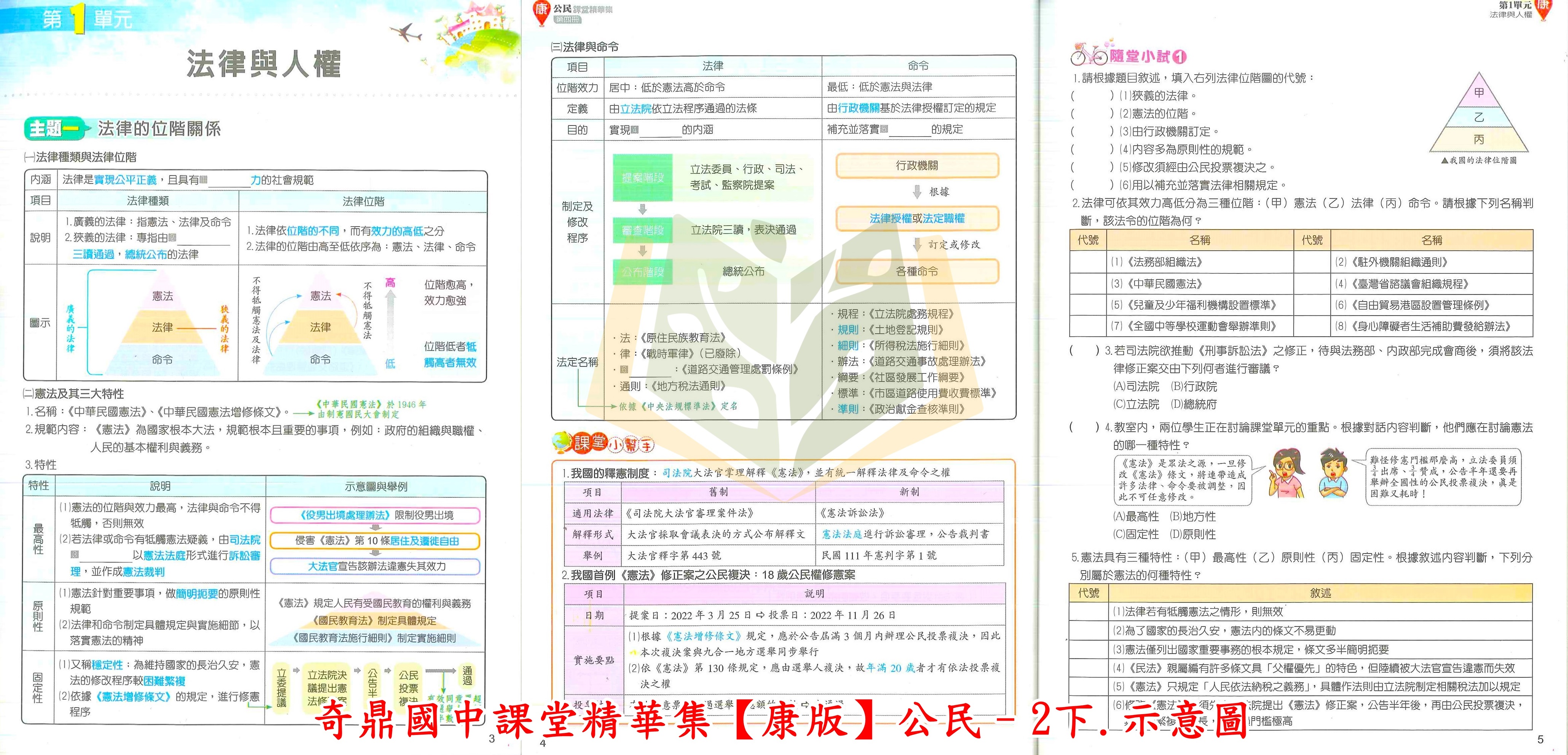The image size is (1568, 755).
Task: Click the cell 民國 111 年憲判字第 1 號
Action: pyautogui.click(x=909, y=555)
